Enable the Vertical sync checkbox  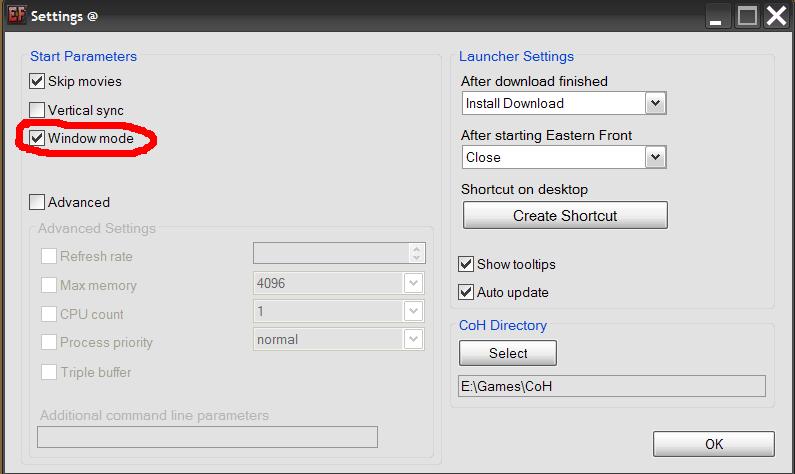(x=37, y=110)
